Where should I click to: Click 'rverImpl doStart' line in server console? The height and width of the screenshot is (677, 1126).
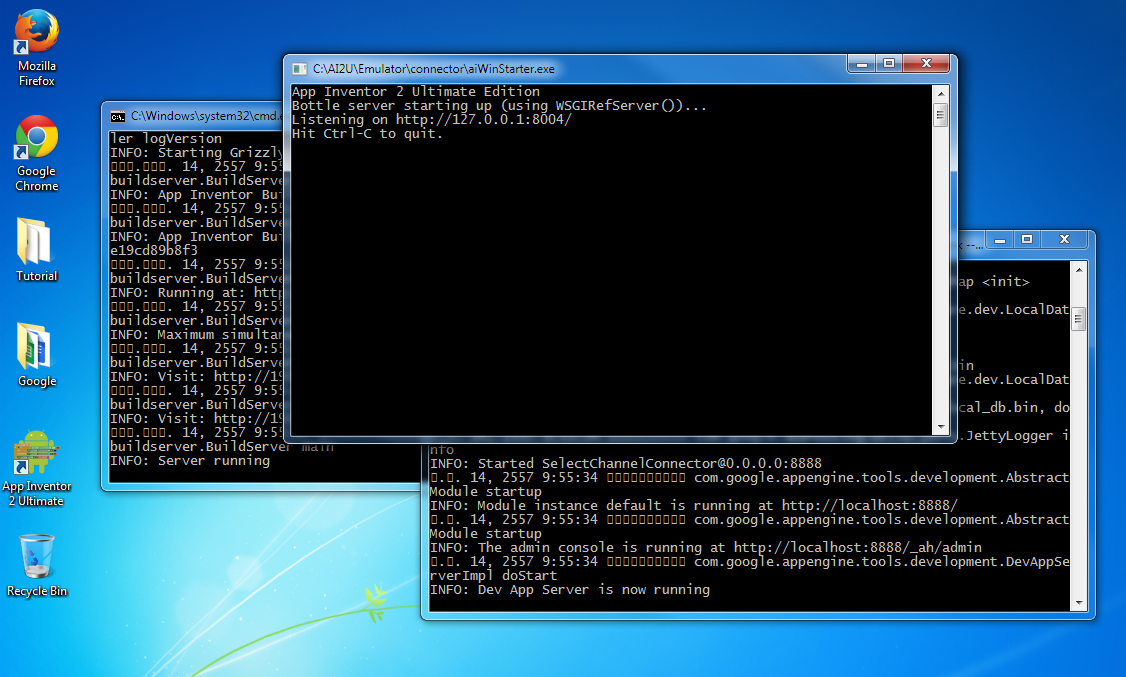(493, 576)
